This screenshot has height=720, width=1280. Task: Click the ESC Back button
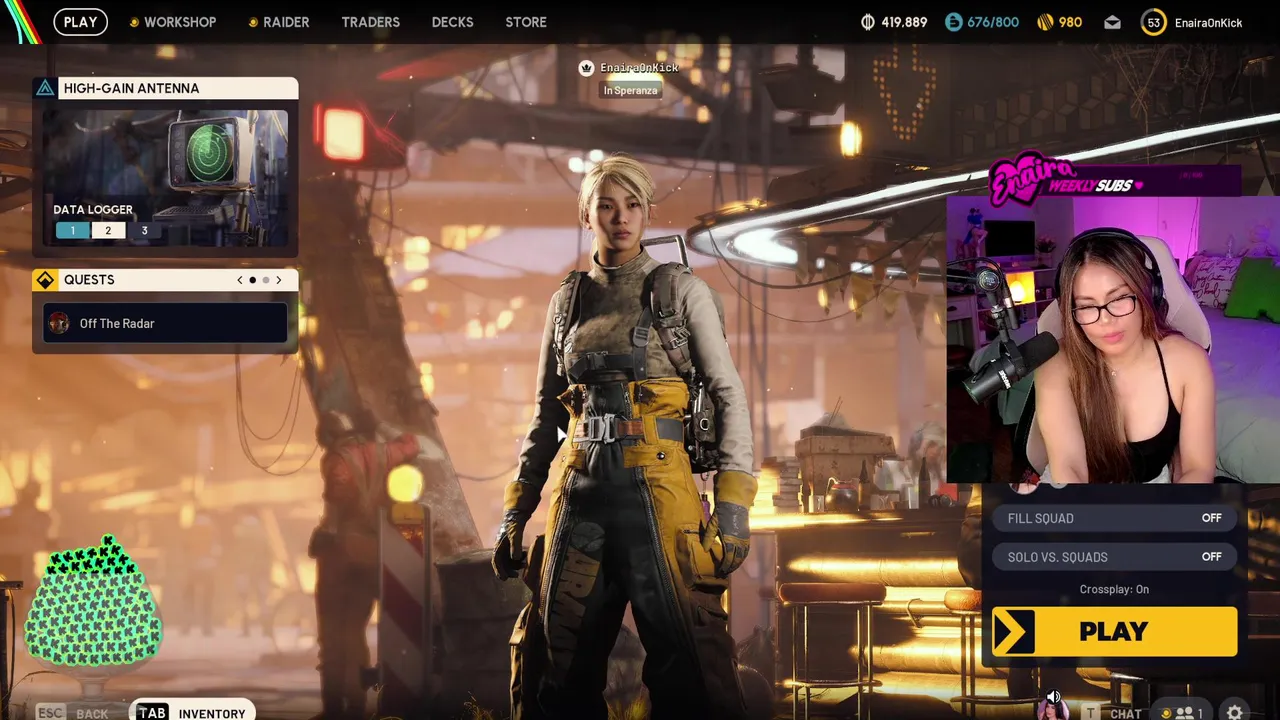[x=72, y=712]
